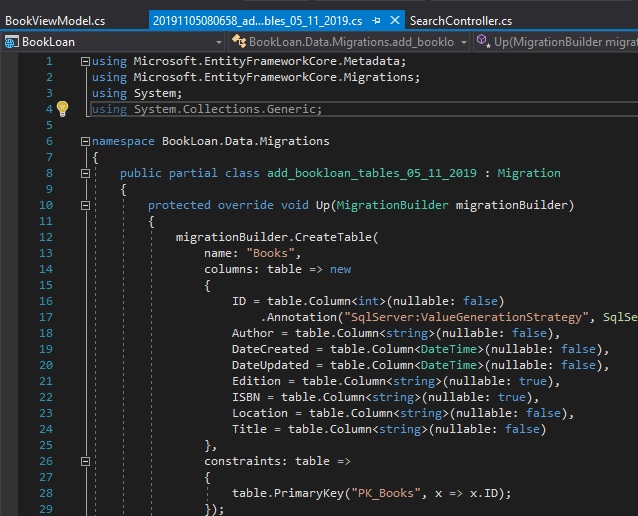Collapse the constraints lambda block
638x516 pixels.
tap(85, 461)
